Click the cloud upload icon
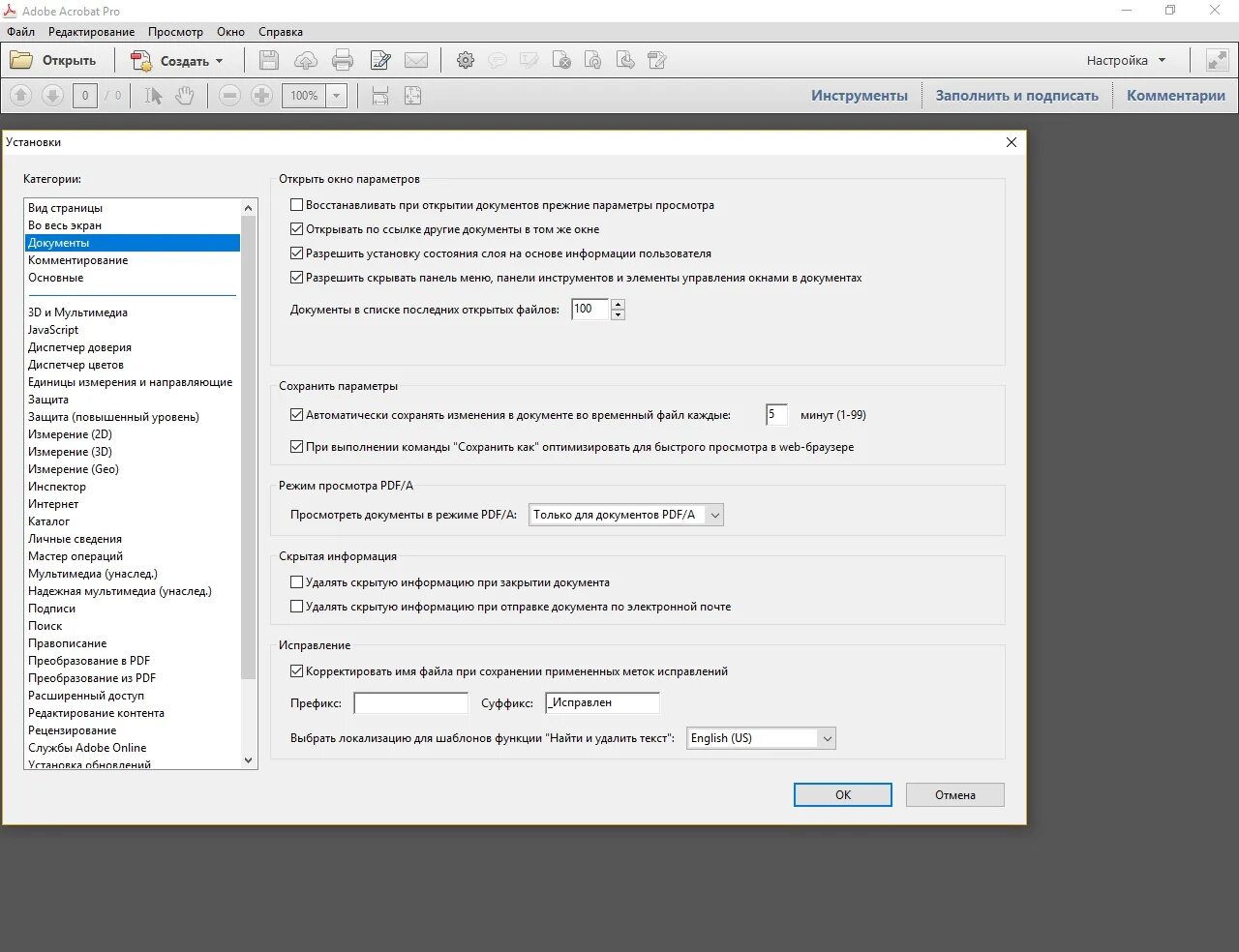 coord(306,61)
